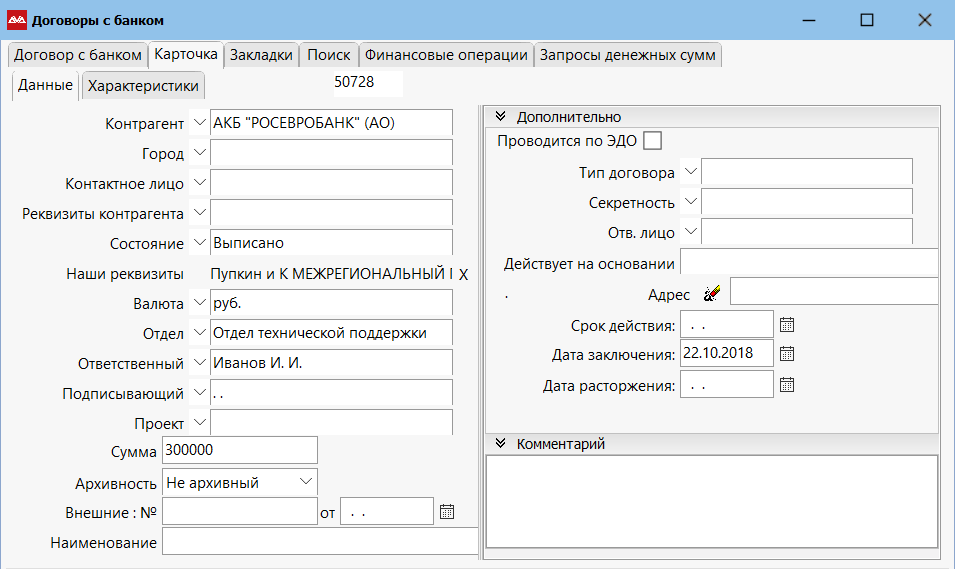Screen dimensions: 955x569
Task: Click into the Сумма field
Action: (239, 451)
